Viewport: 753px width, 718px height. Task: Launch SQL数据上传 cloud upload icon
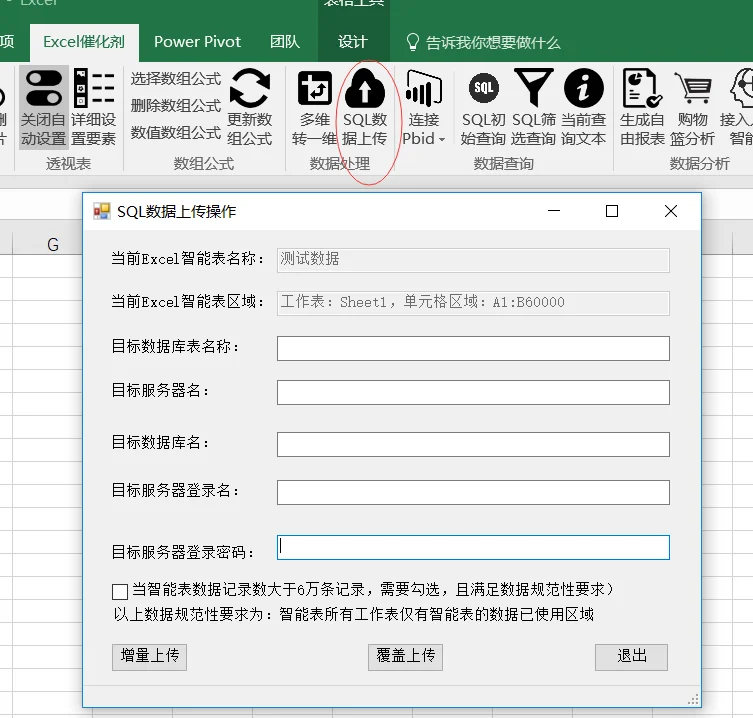(x=365, y=108)
